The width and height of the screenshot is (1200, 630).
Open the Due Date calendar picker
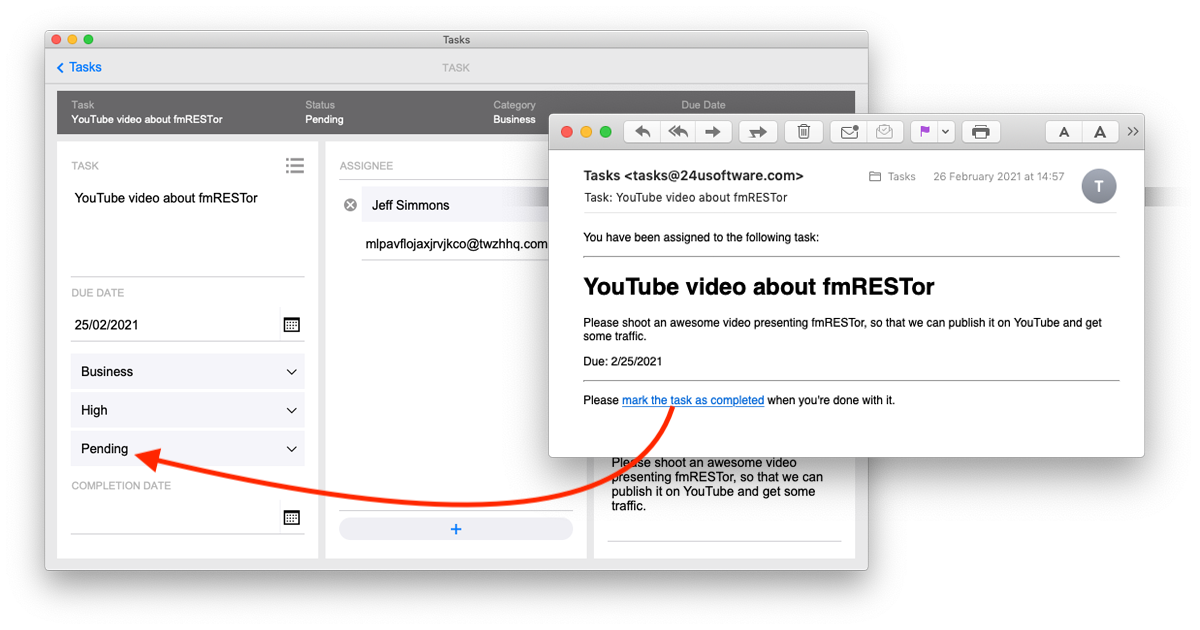(291, 325)
